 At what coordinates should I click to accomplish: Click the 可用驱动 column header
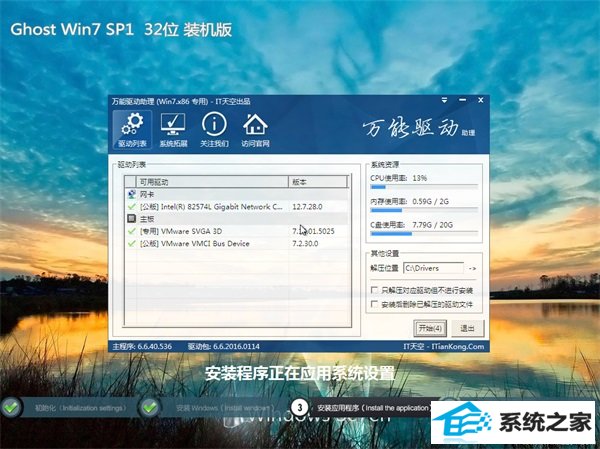(x=212, y=182)
